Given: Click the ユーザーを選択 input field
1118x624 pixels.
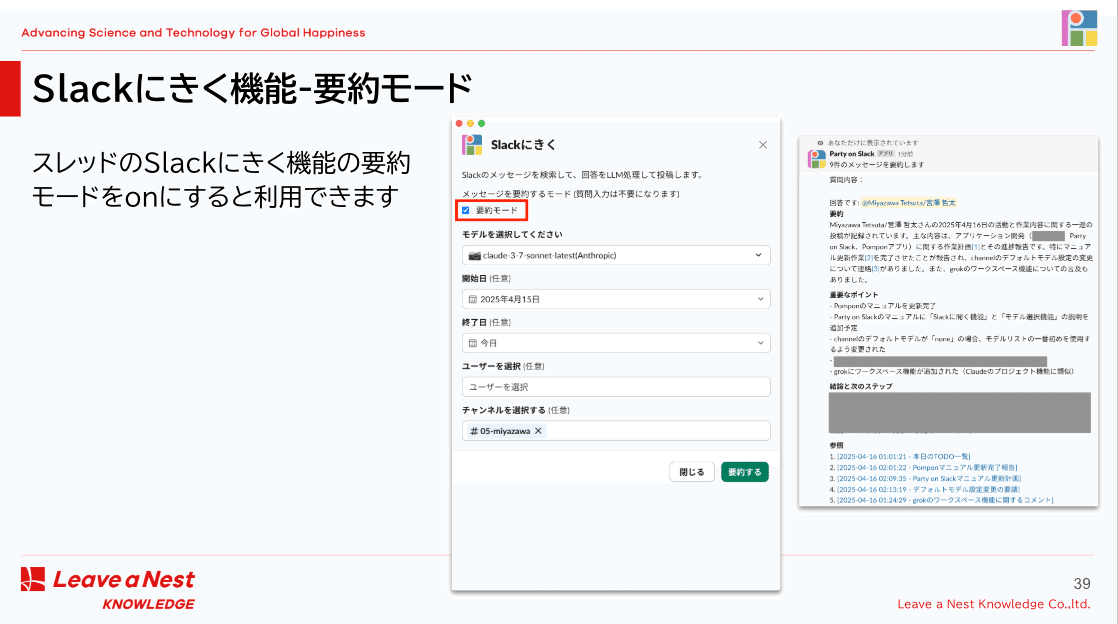Looking at the screenshot, I should point(614,386).
